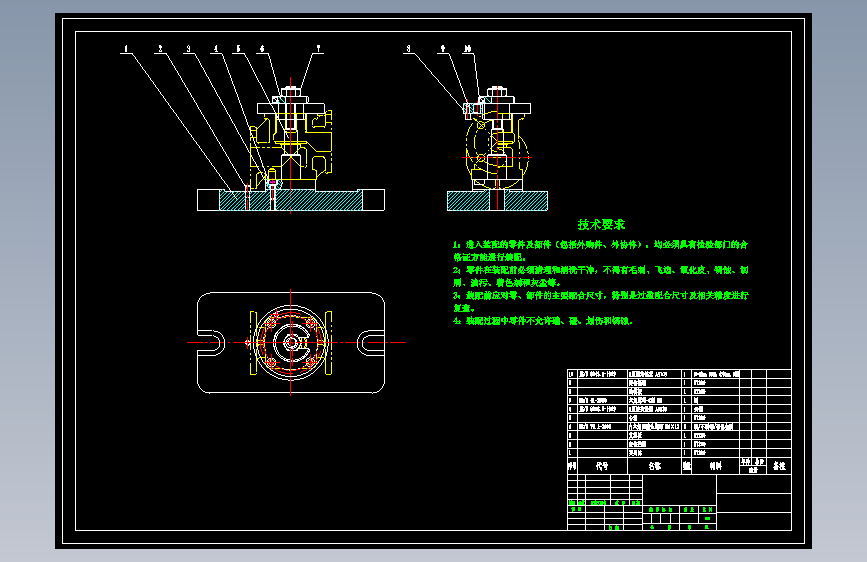
Task: Select part callout number 7
Action: click(318, 49)
